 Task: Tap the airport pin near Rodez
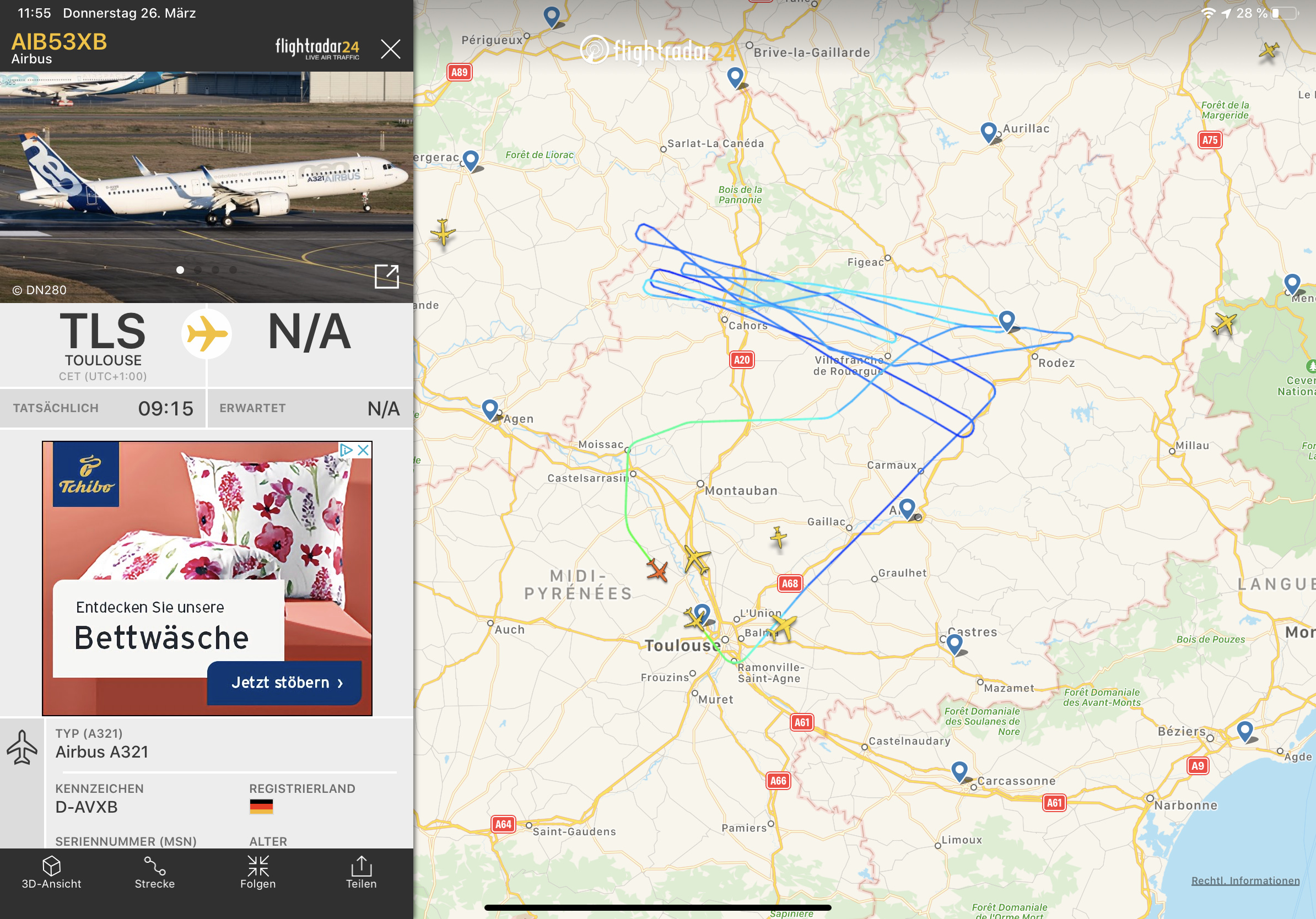[1007, 320]
